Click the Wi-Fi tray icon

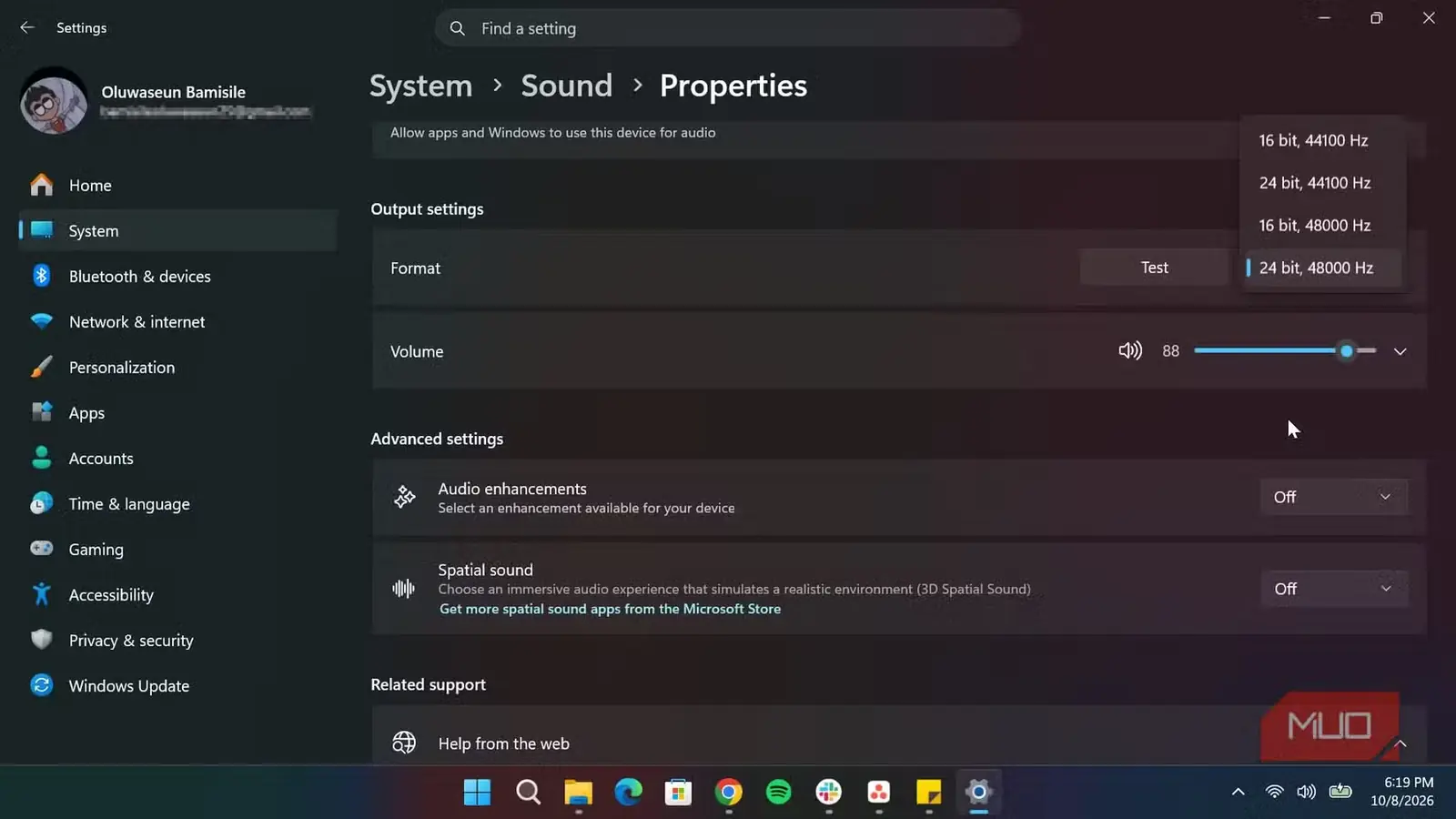(1274, 792)
